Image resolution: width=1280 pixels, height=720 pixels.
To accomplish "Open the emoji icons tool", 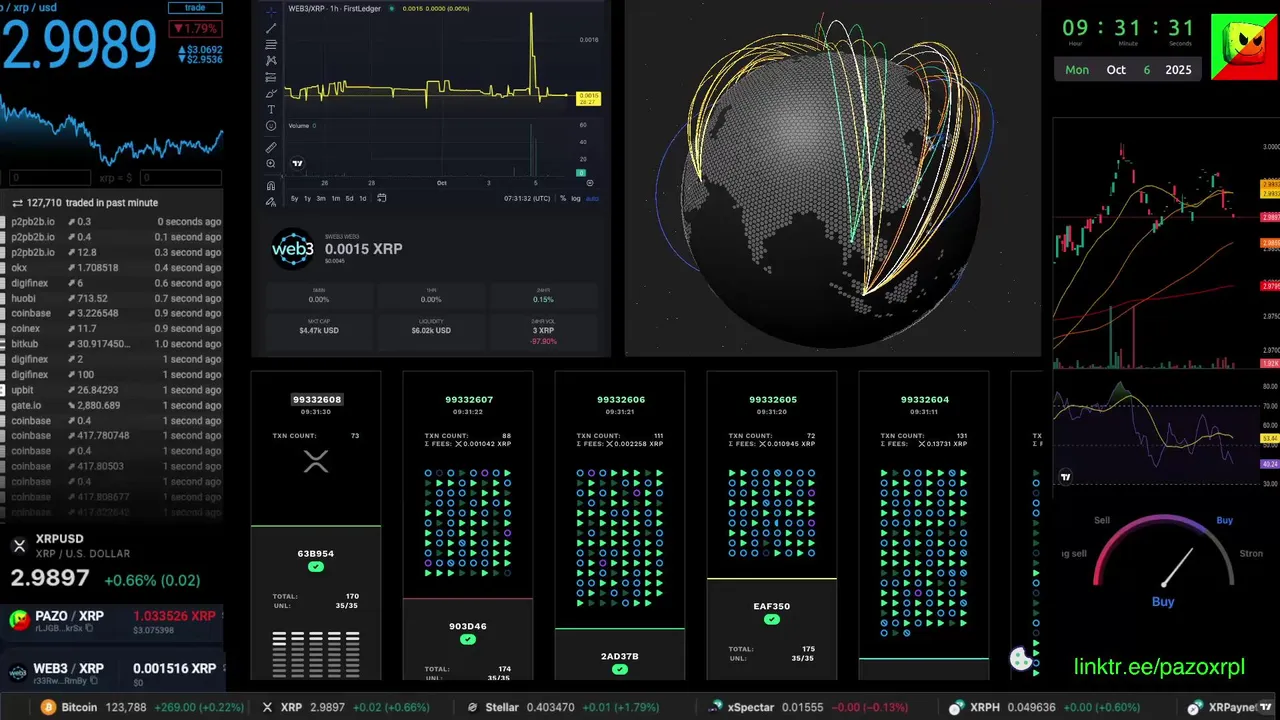I will 271,126.
